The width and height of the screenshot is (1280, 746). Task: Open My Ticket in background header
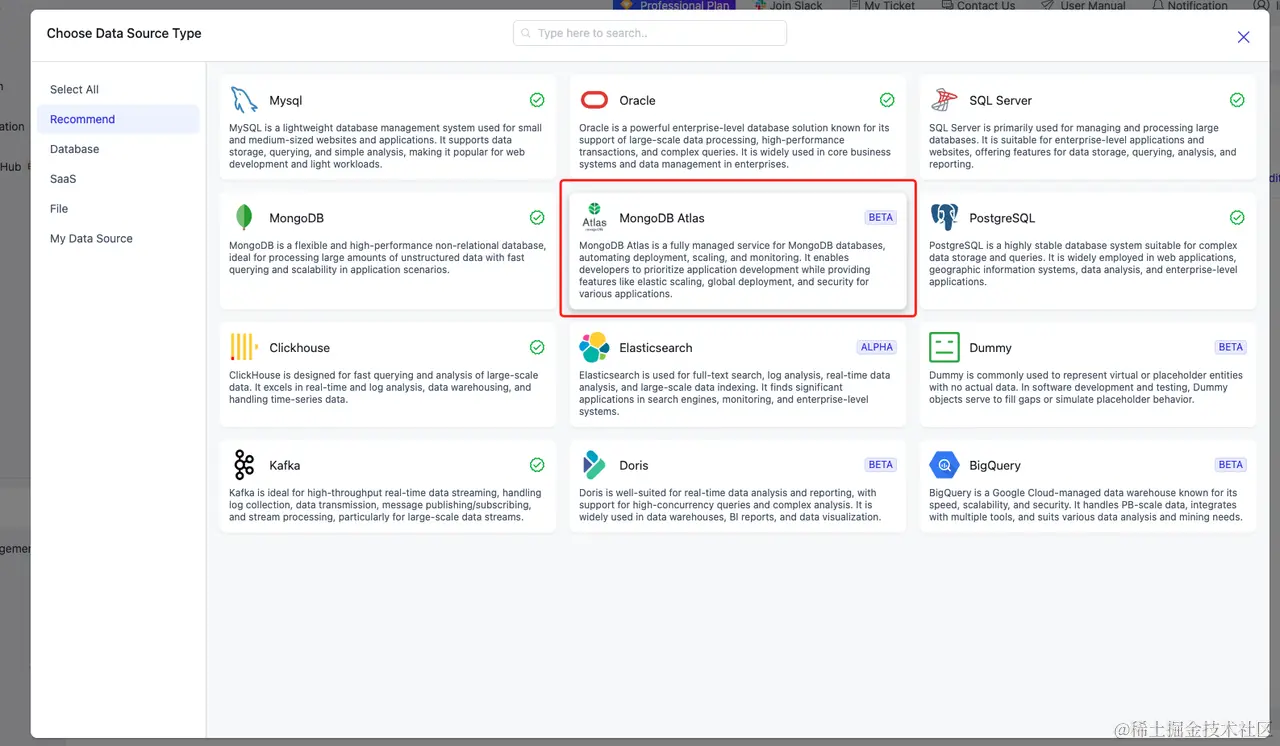880,5
